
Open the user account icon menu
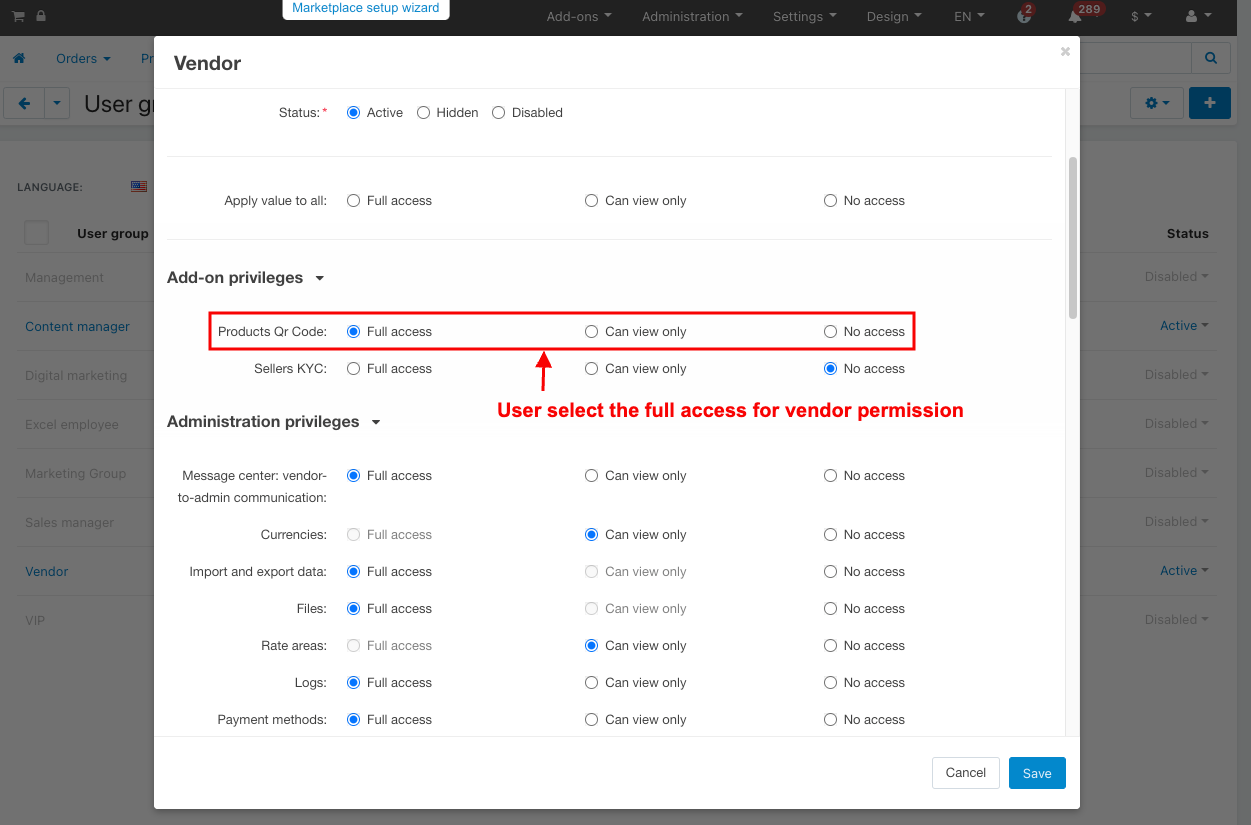tap(1198, 17)
